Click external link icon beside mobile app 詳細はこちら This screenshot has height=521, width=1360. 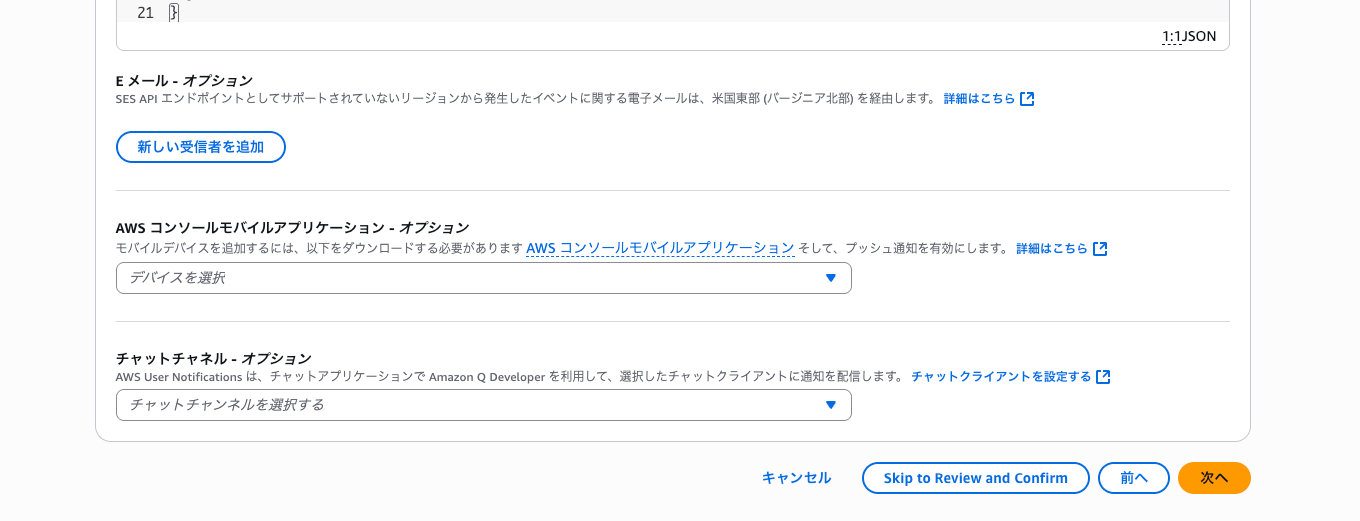1100,249
